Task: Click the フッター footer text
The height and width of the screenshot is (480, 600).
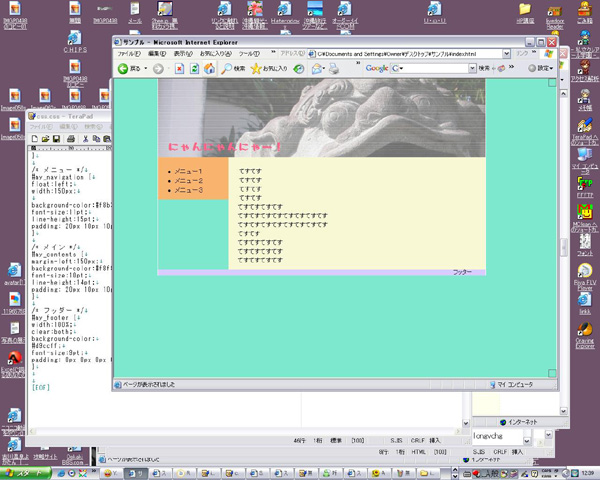Action: coord(462,272)
